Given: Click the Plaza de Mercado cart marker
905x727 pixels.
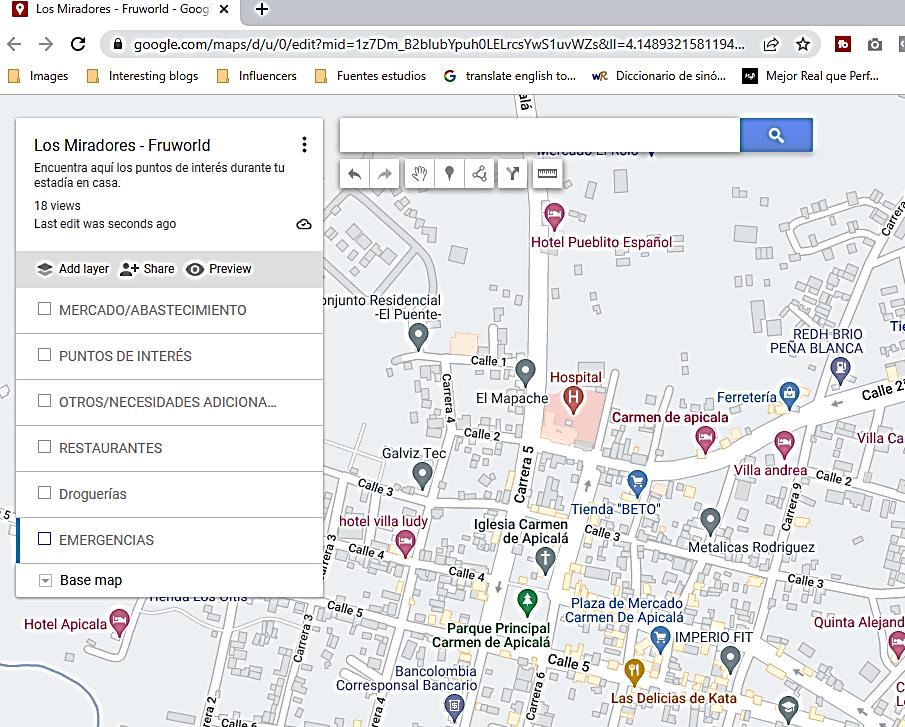Looking at the screenshot, I should point(660,639).
